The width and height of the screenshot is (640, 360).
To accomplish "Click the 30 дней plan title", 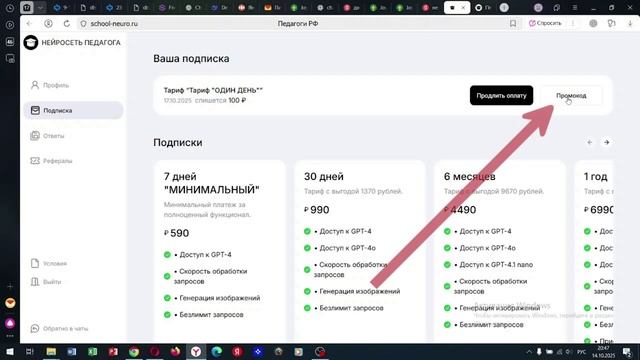I will (324, 176).
